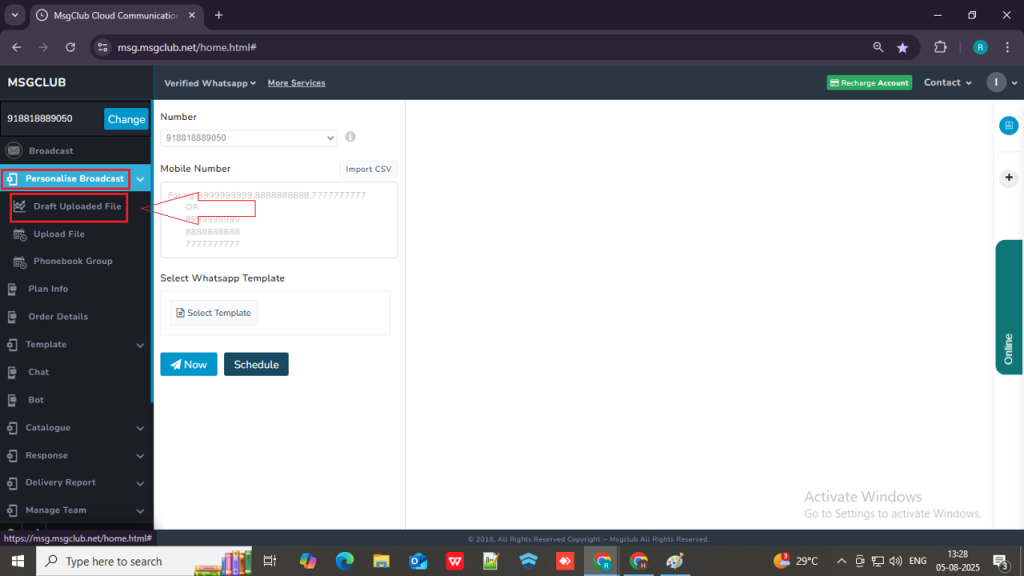Open the Plan Info sidebar icon
The image size is (1024, 576).
(12, 289)
